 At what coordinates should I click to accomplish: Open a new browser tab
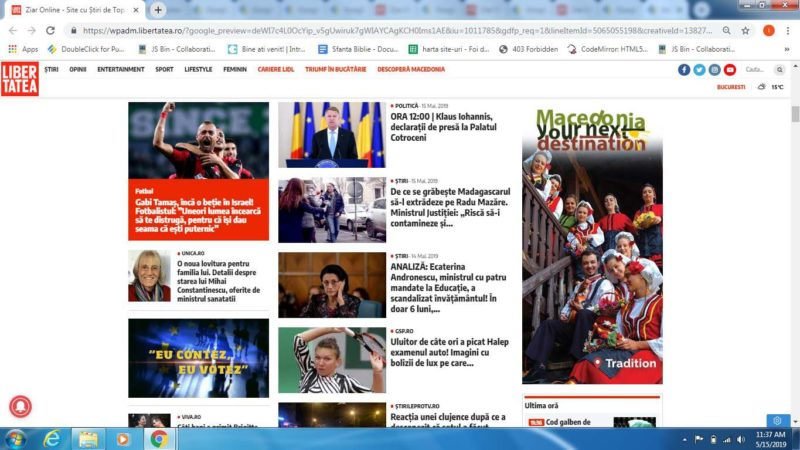pyautogui.click(x=158, y=10)
